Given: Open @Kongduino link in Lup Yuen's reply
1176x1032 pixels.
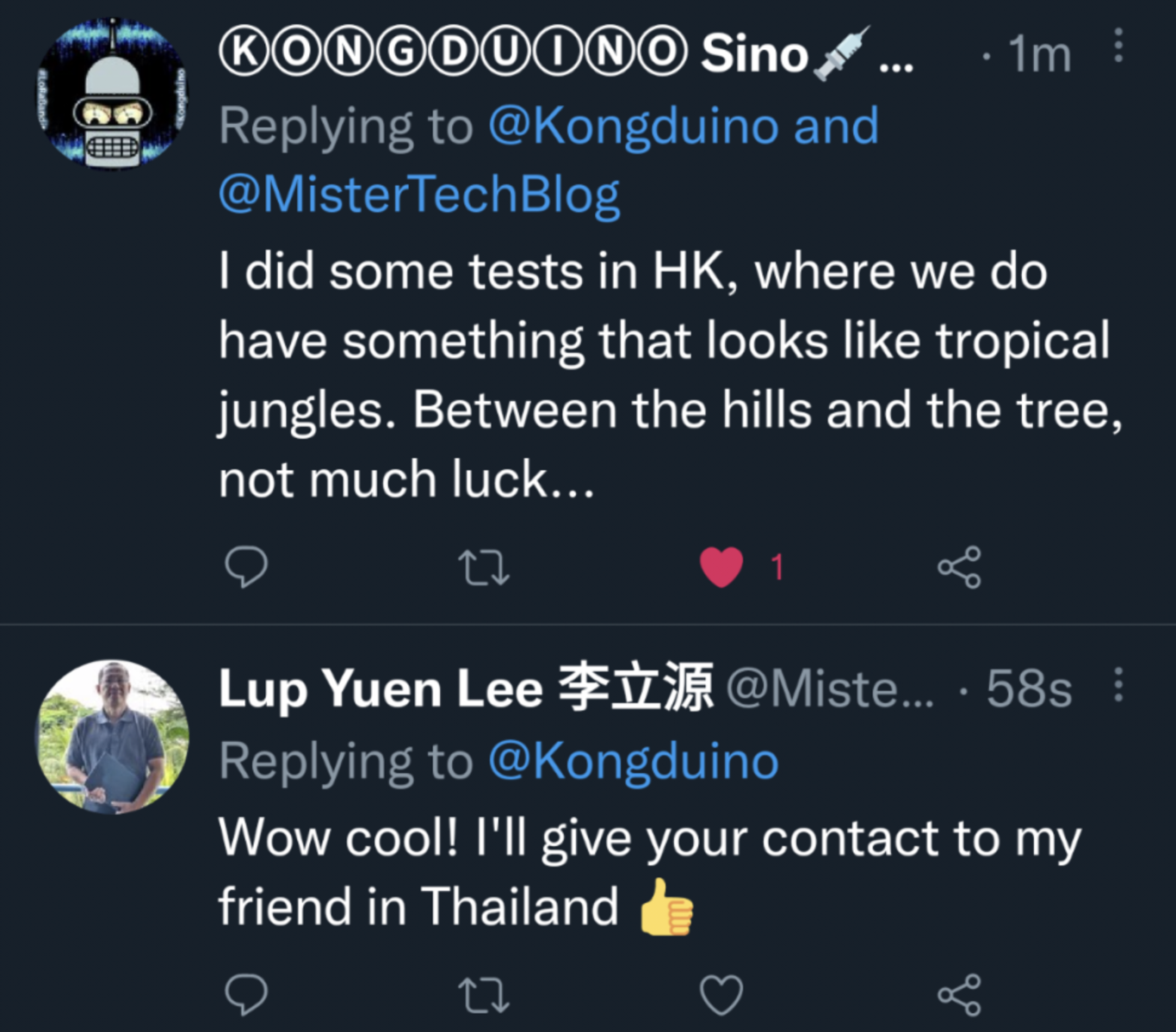Looking at the screenshot, I should [633, 761].
